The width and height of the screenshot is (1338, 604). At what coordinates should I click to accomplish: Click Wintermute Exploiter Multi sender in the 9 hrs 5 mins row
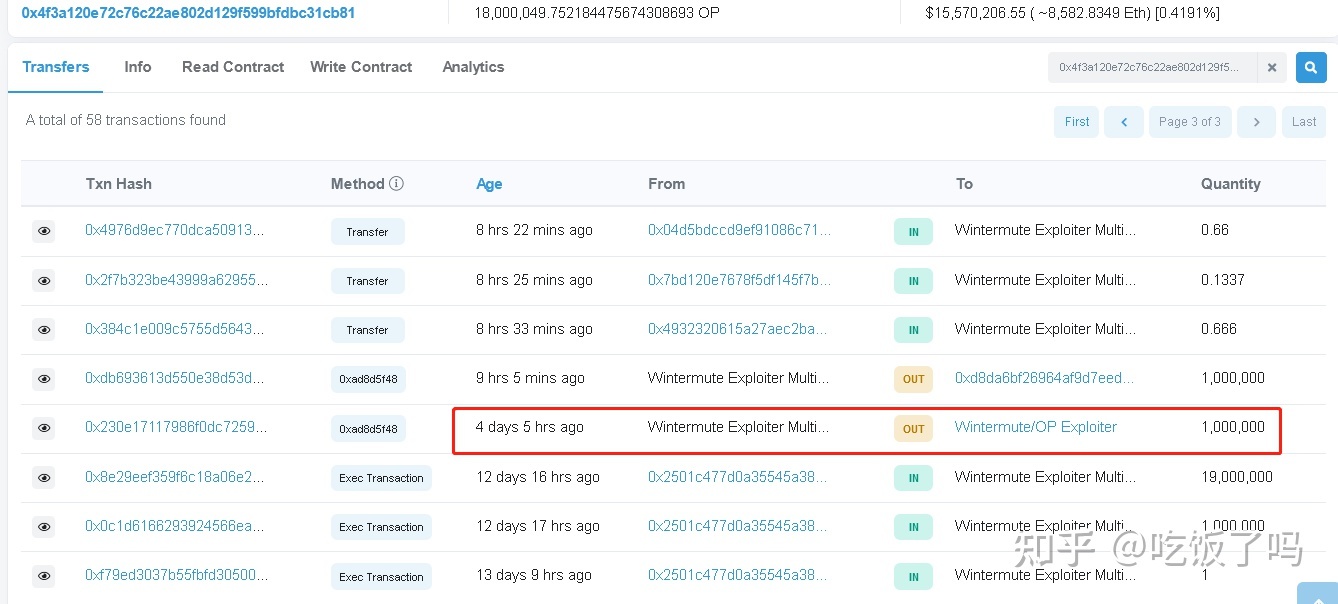[x=739, y=378]
